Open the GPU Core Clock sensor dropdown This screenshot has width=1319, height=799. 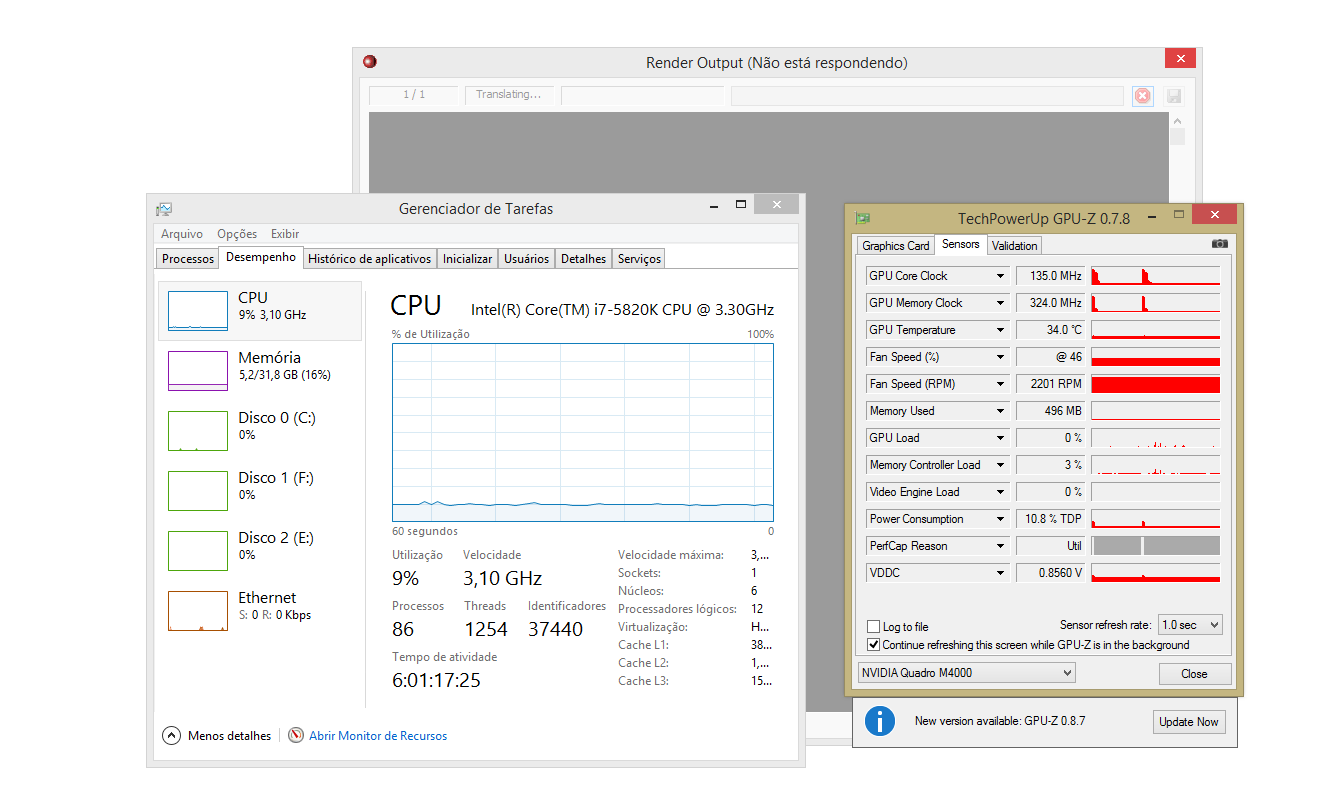tap(1000, 276)
